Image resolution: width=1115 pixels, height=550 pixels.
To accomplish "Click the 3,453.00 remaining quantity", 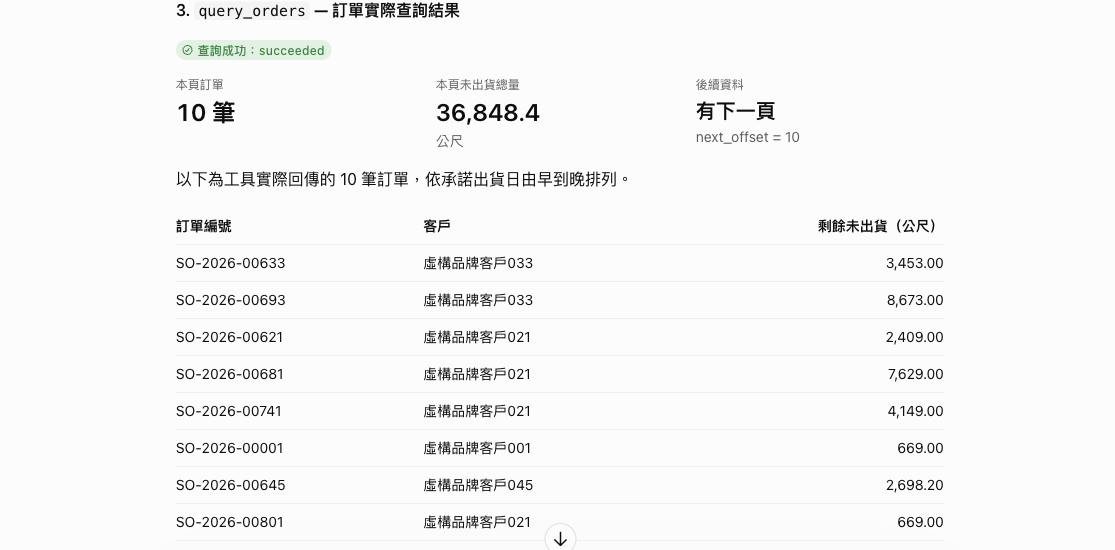I will (x=914, y=263).
